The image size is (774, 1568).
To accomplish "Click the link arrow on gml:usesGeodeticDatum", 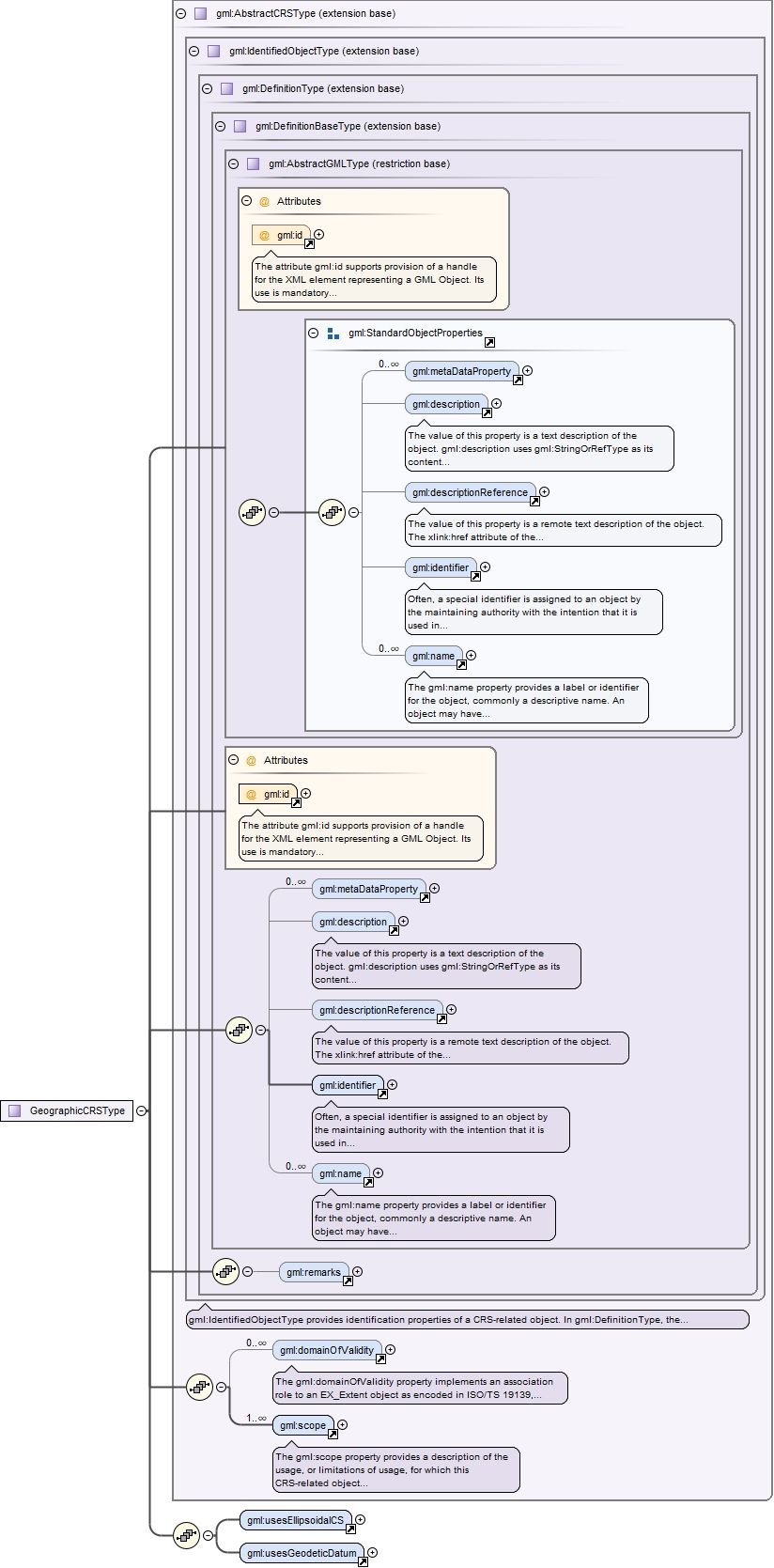I will click(x=363, y=1561).
